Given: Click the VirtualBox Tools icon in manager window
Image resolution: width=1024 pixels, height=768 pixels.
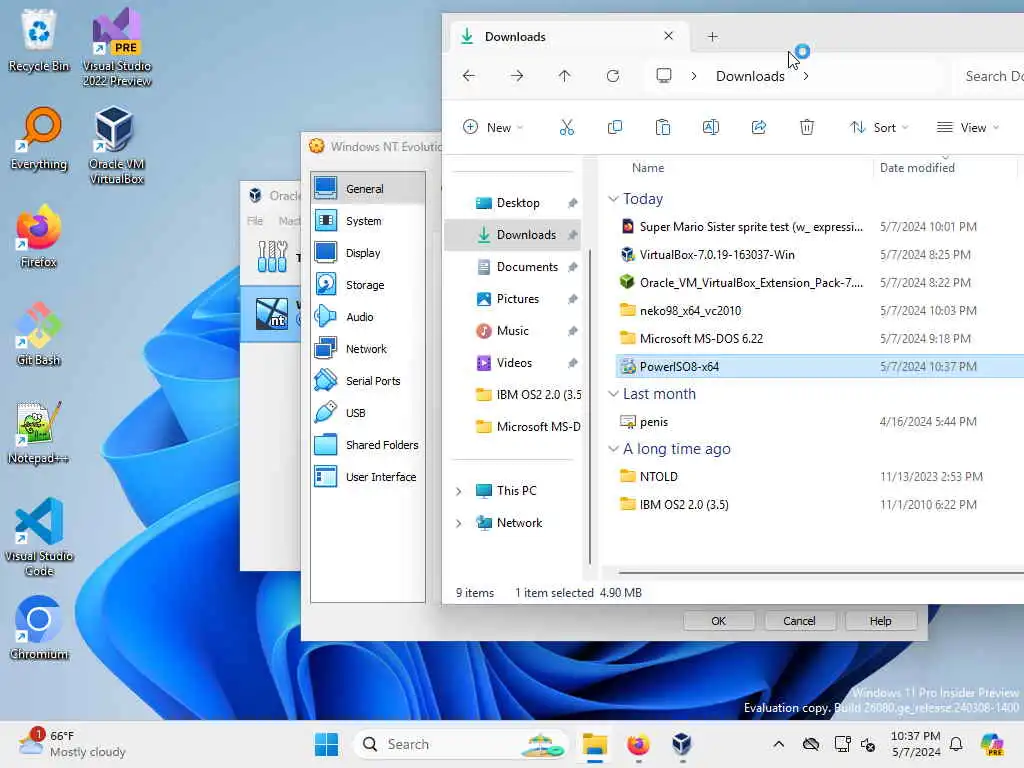Looking at the screenshot, I should (x=272, y=256).
